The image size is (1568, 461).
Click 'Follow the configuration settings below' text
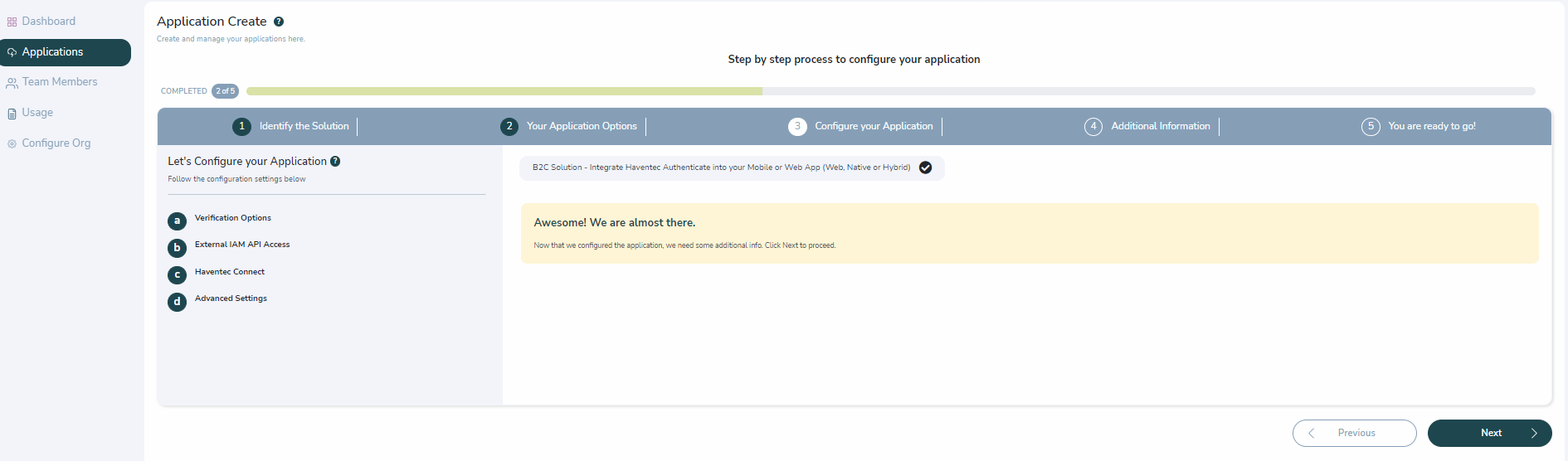click(x=236, y=179)
